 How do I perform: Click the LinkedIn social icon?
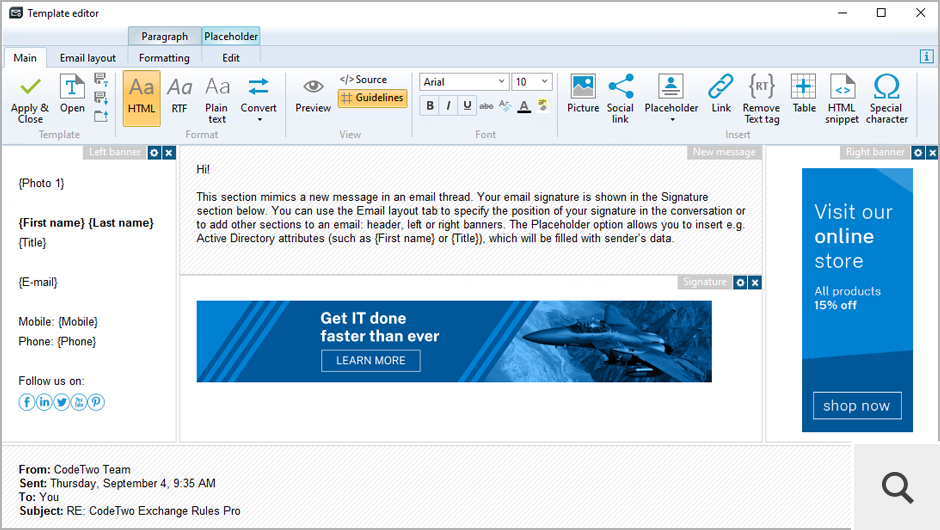click(44, 402)
